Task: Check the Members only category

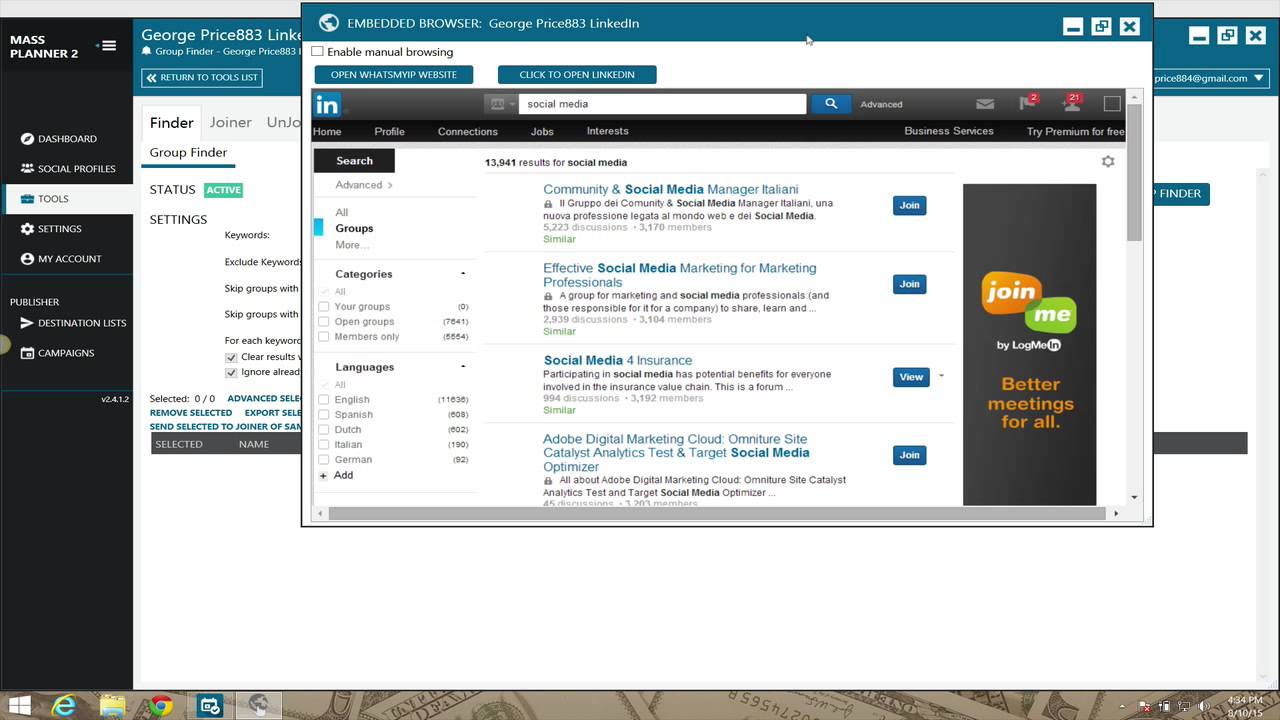Action: pos(324,337)
